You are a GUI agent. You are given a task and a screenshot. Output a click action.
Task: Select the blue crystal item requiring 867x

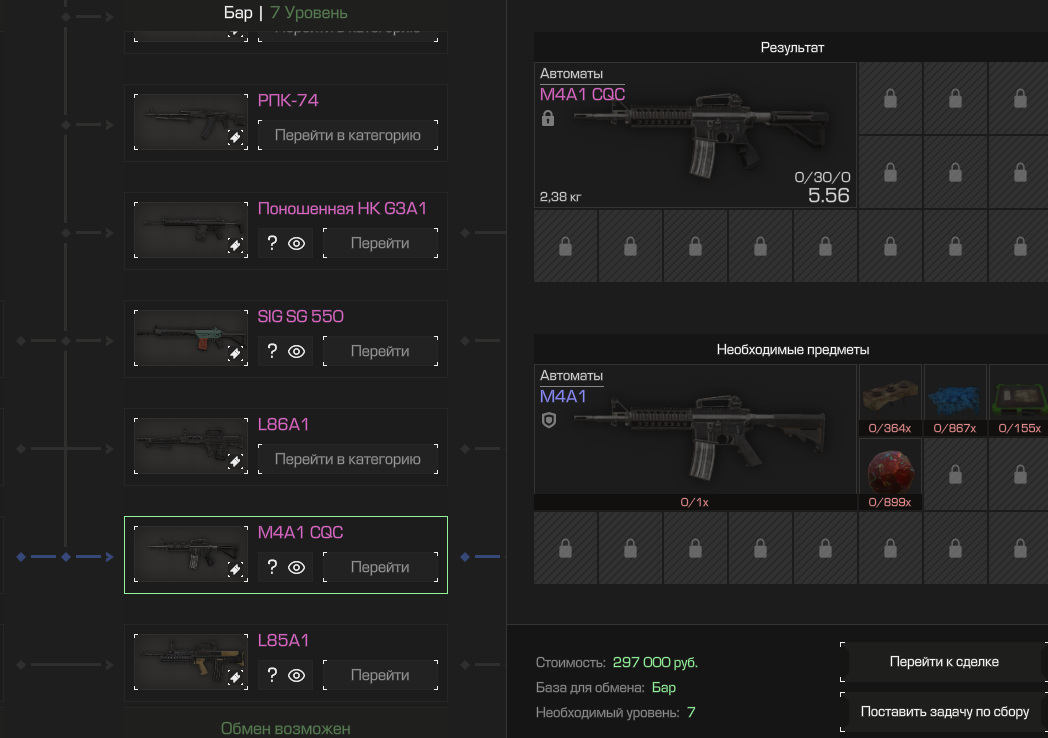click(x=954, y=400)
